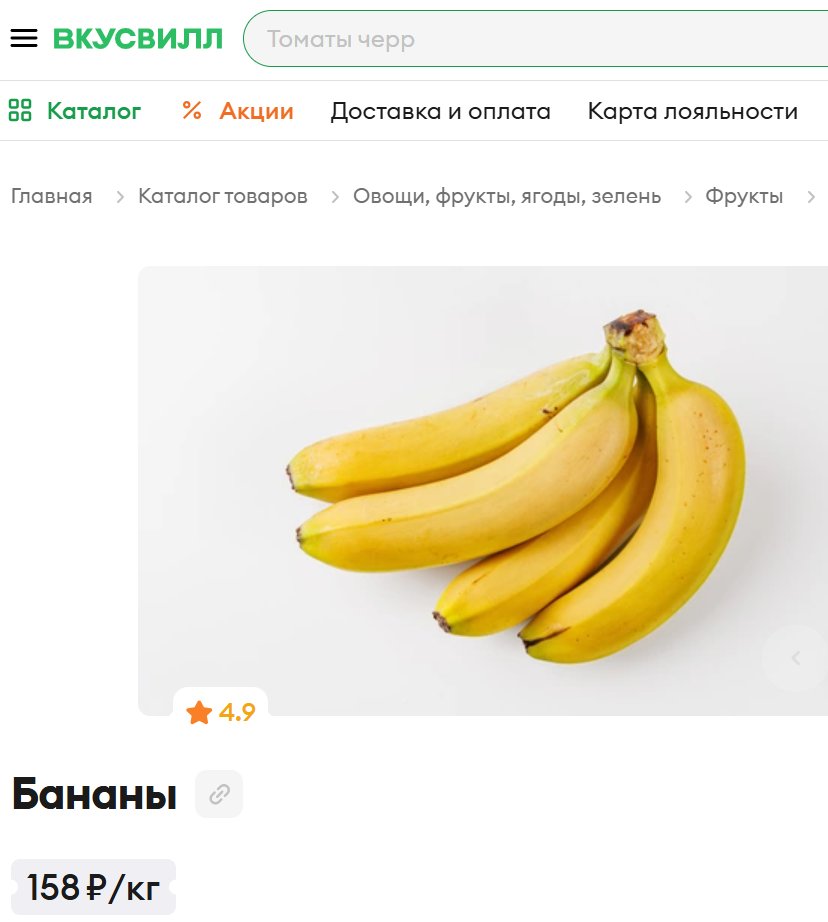The height and width of the screenshot is (922, 828).
Task: Copy product link using chain icon
Action: point(219,794)
